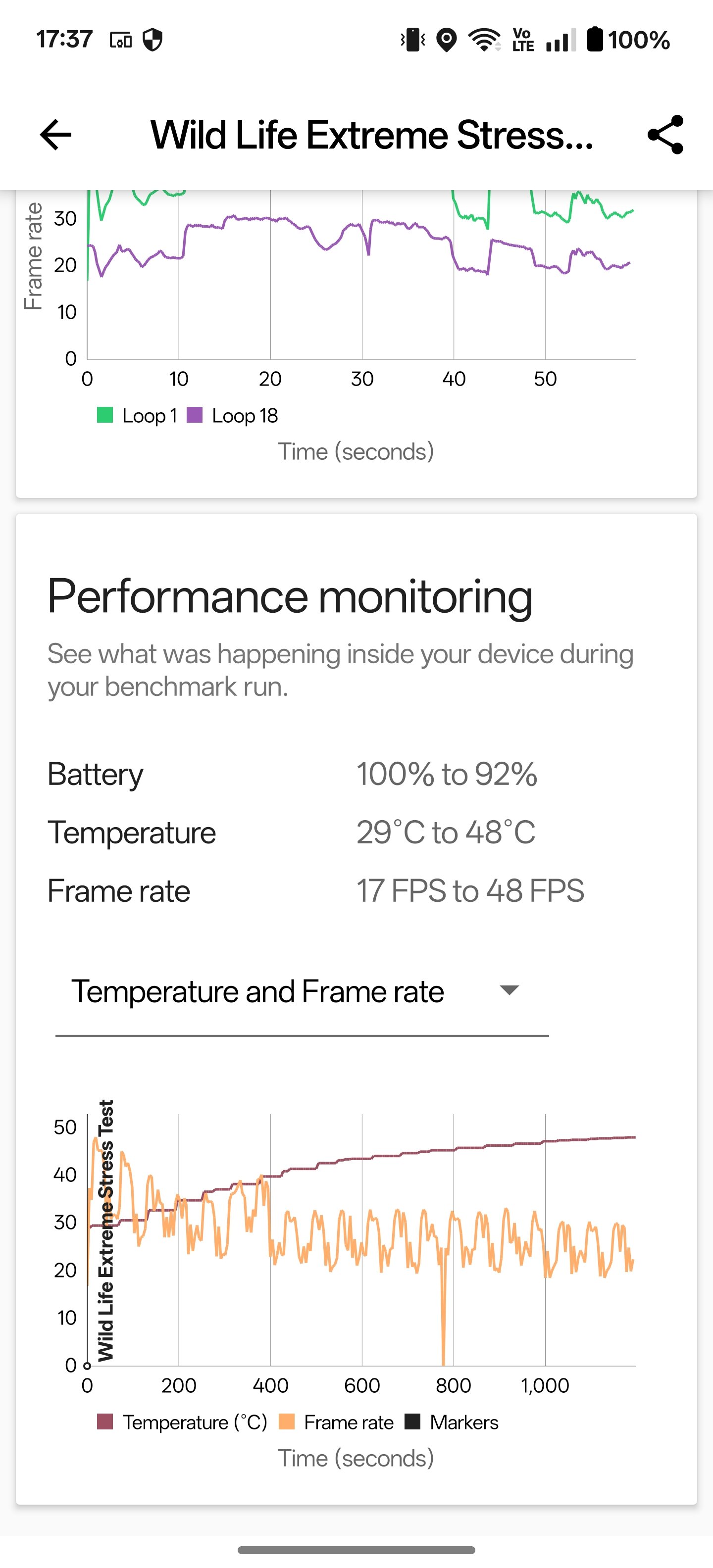Image resolution: width=713 pixels, height=1568 pixels.
Task: Toggle Frame rate legend entry
Action: (336, 1422)
